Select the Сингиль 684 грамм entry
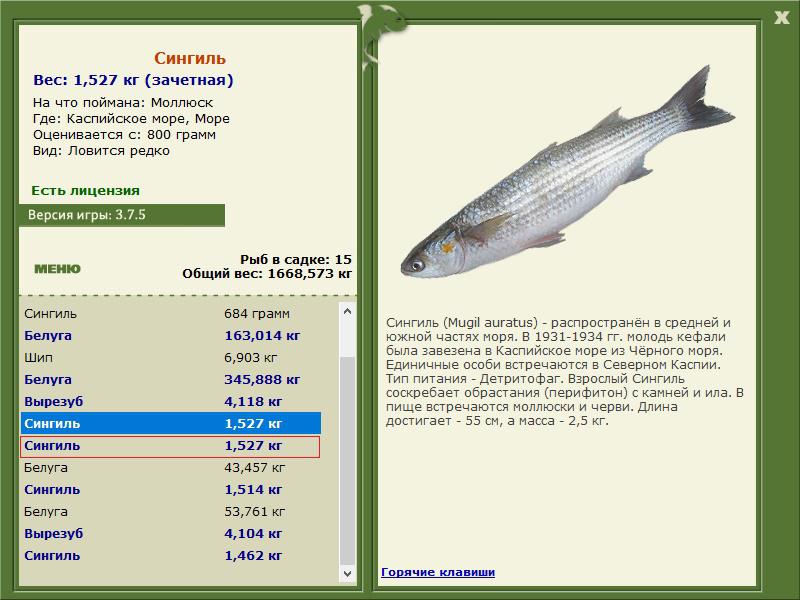 tap(170, 314)
